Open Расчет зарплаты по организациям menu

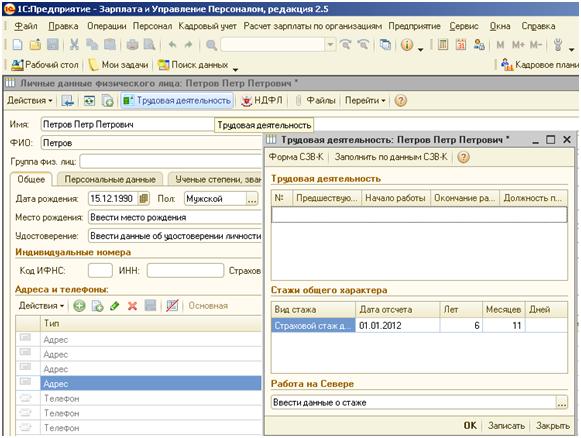(x=312, y=26)
